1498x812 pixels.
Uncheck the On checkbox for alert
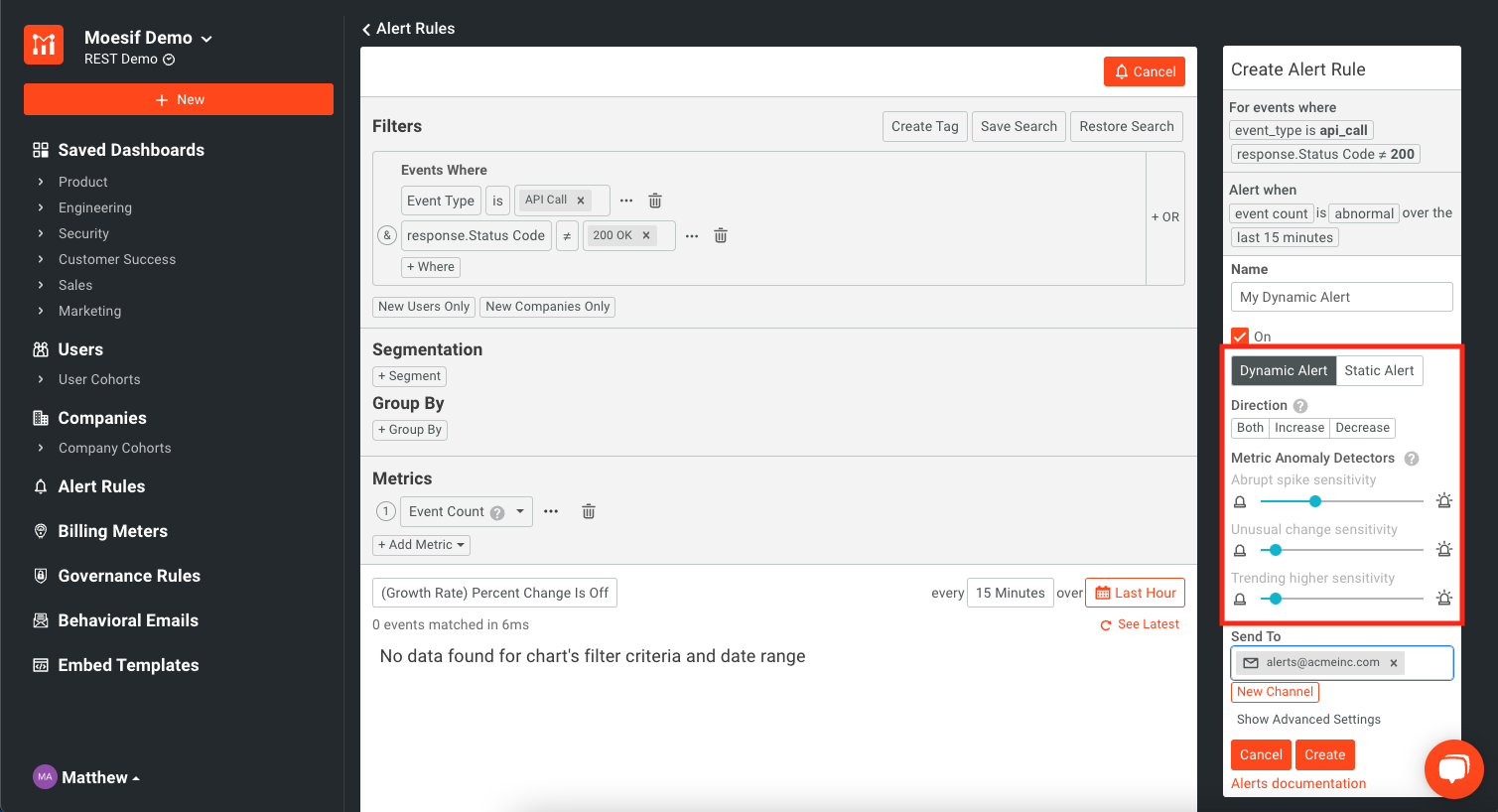(1240, 337)
